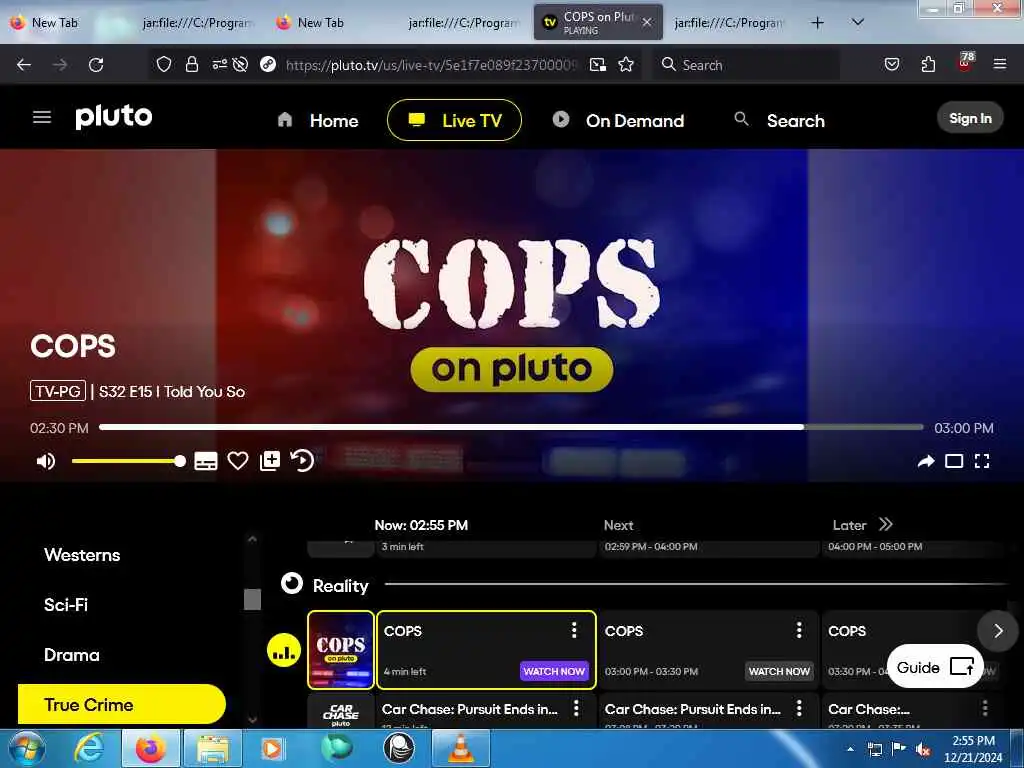The width and height of the screenshot is (1024, 768).
Task: Click the Pluto logo
Action: [114, 117]
